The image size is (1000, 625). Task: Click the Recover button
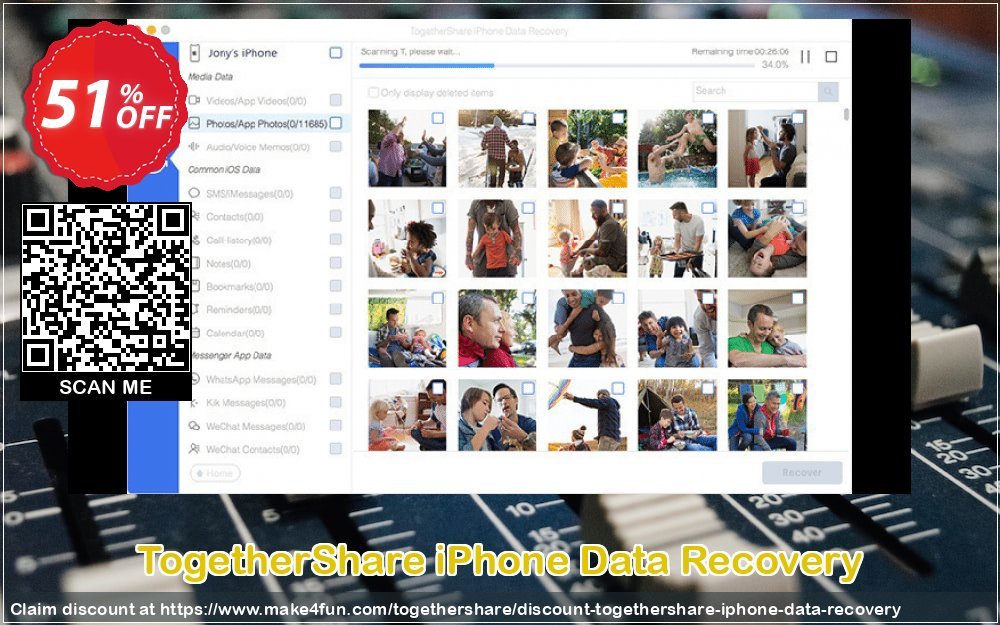[802, 473]
